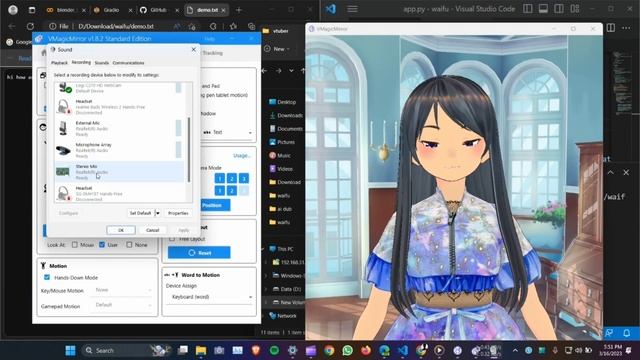The image size is (640, 360).
Task: Cancel the Sound dialog
Action: click(x=152, y=230)
